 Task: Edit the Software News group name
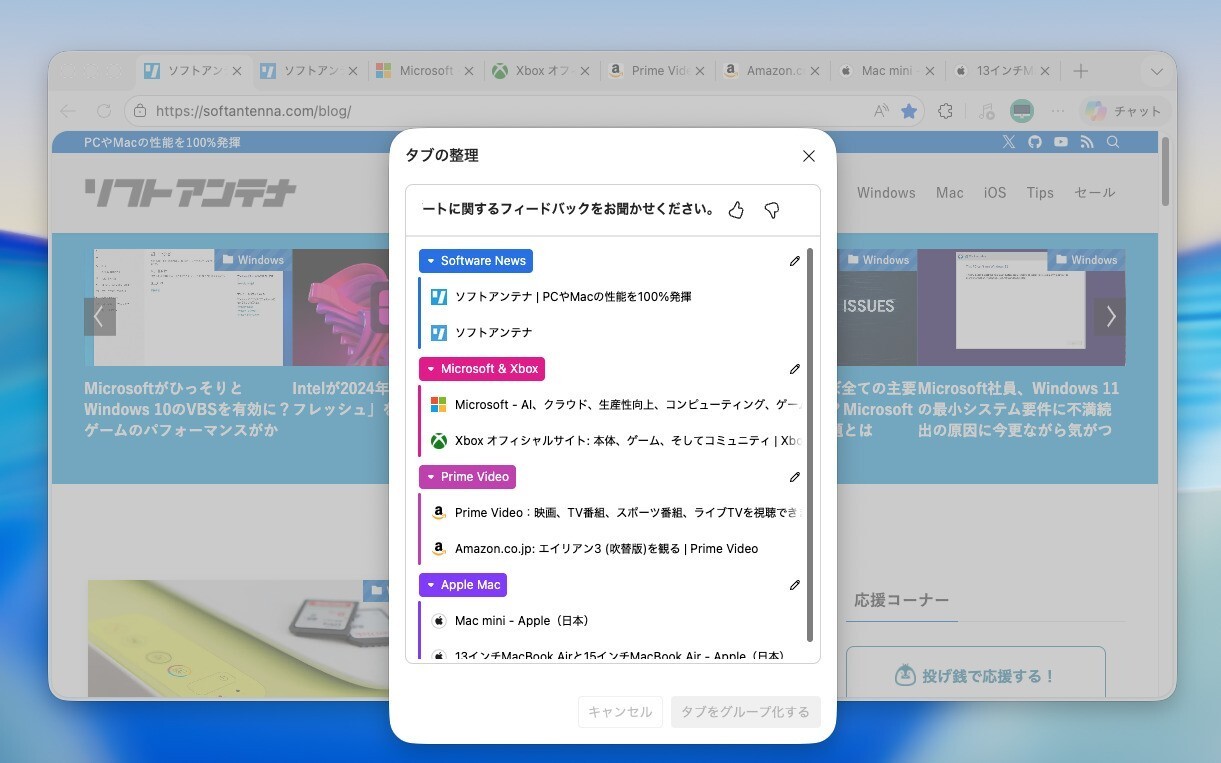795,261
